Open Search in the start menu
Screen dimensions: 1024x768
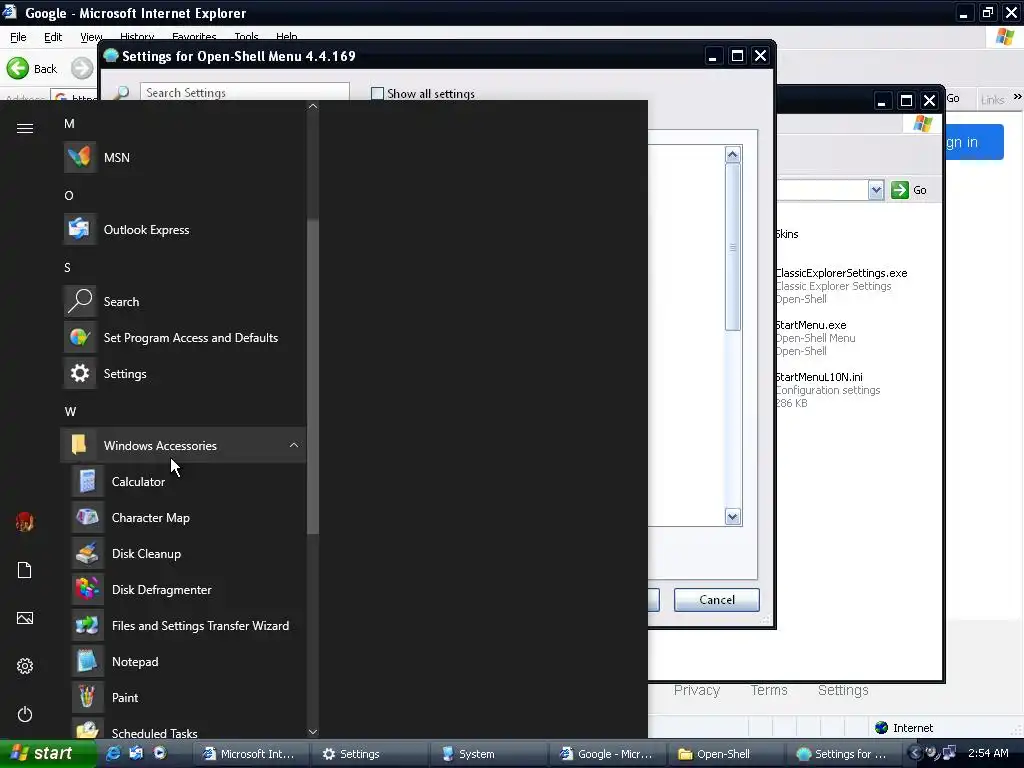183,302
